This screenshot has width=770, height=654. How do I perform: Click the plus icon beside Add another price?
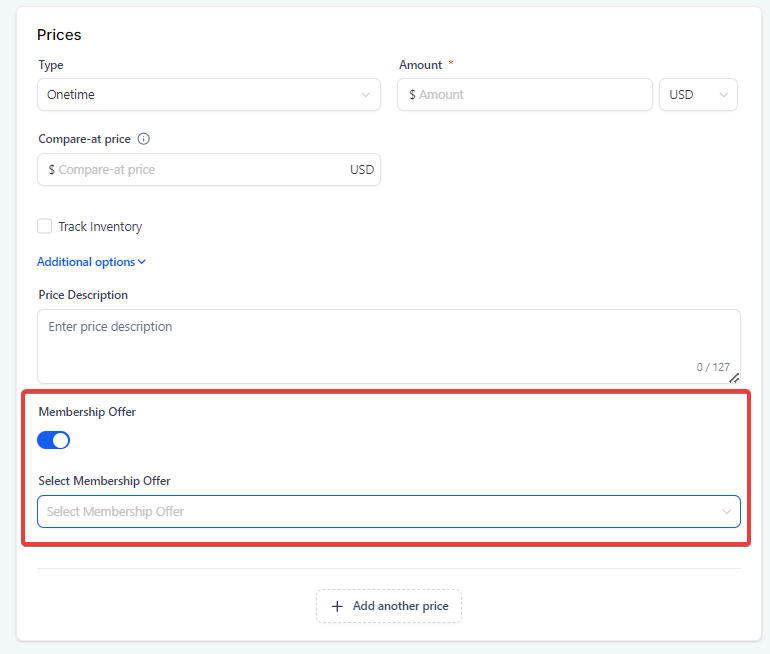pos(337,606)
